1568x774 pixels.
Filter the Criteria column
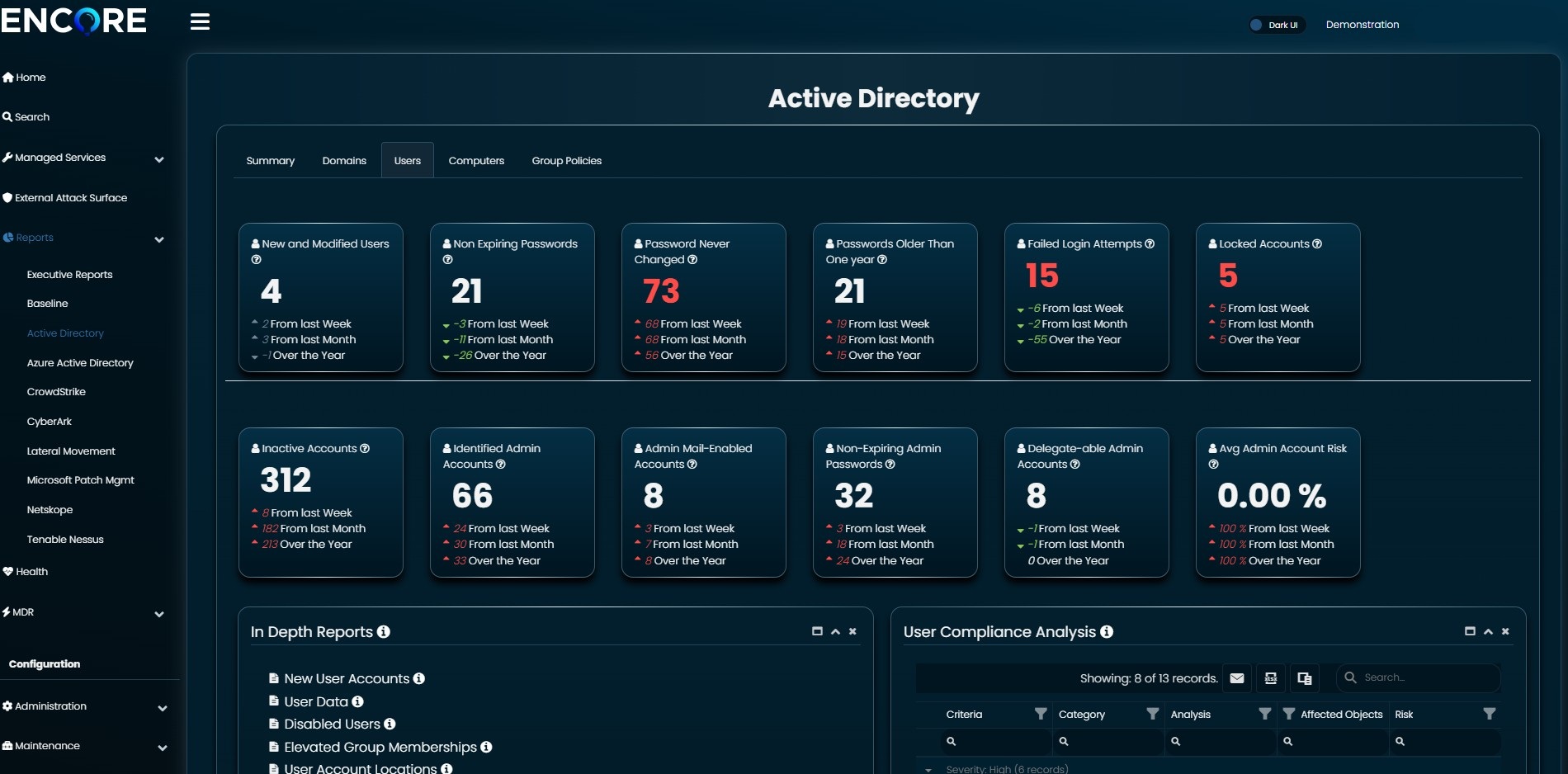[1041, 714]
